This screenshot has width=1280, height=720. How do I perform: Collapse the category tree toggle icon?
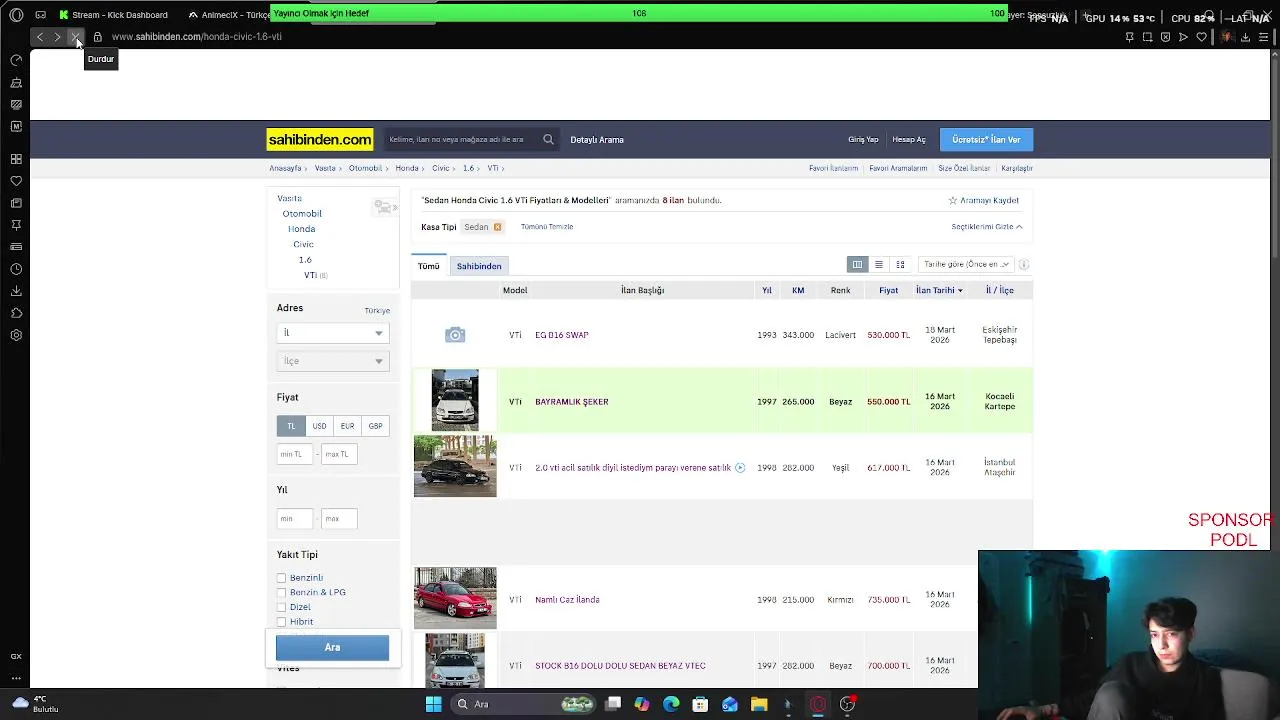(385, 207)
